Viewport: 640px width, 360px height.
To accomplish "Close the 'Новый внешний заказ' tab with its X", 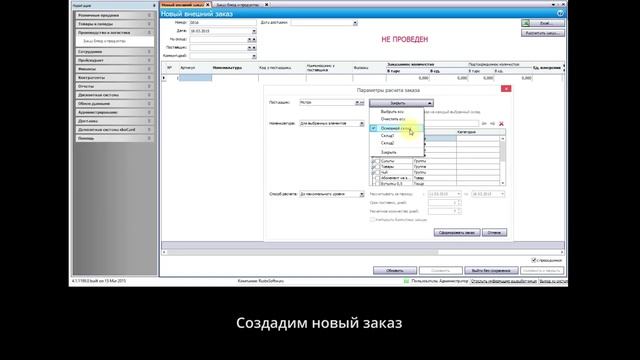I will pos(207,4).
